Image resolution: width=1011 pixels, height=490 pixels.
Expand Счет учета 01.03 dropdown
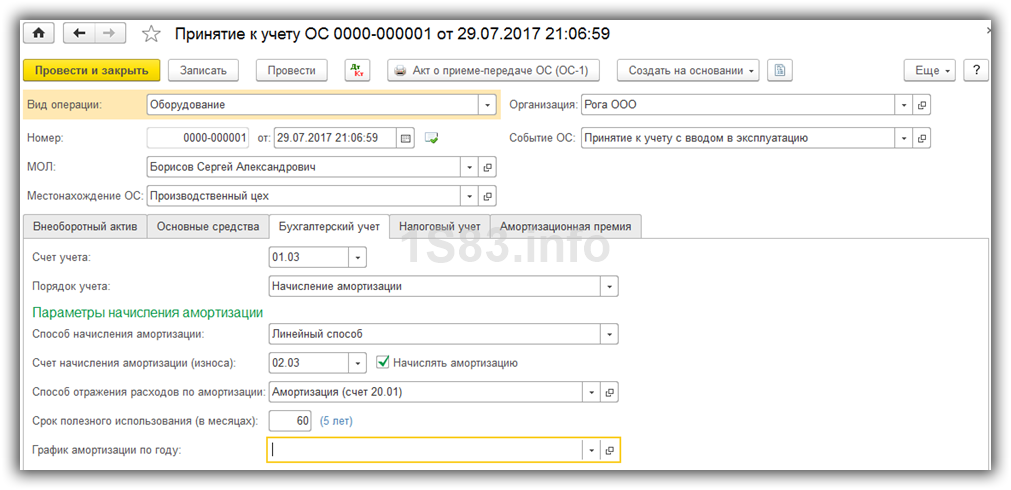[358, 257]
